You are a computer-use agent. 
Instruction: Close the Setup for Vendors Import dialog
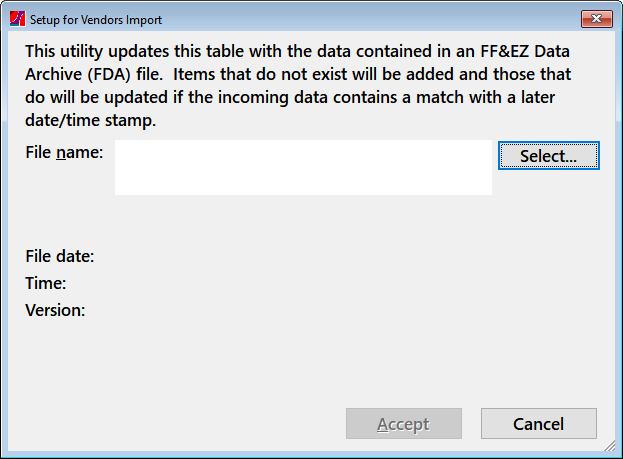pos(596,19)
